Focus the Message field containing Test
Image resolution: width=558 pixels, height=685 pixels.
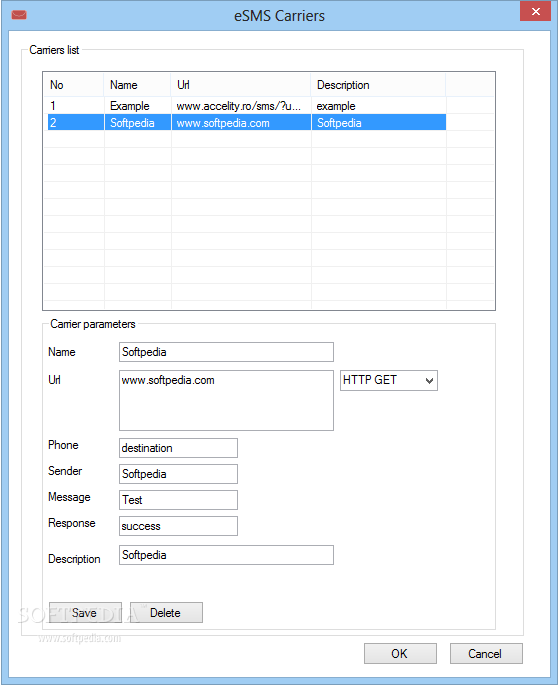point(178,500)
